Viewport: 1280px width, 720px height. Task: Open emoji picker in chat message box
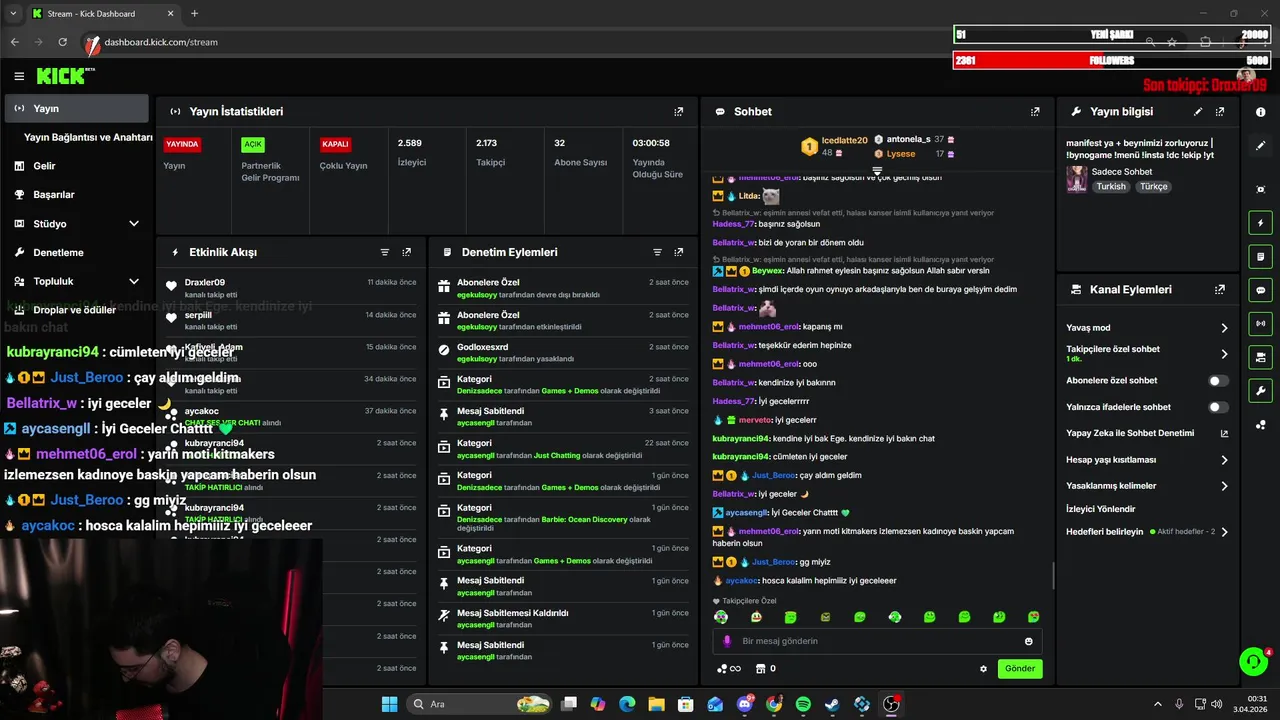(1028, 641)
